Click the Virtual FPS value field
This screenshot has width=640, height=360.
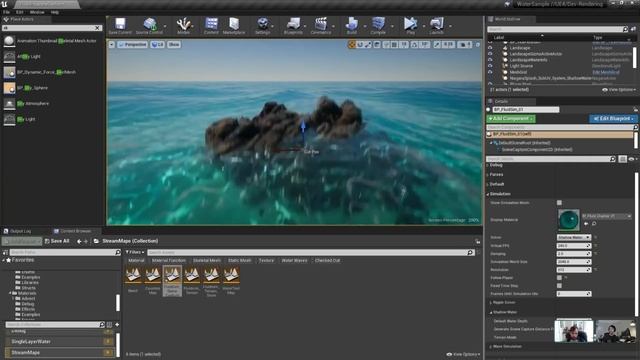pos(574,246)
